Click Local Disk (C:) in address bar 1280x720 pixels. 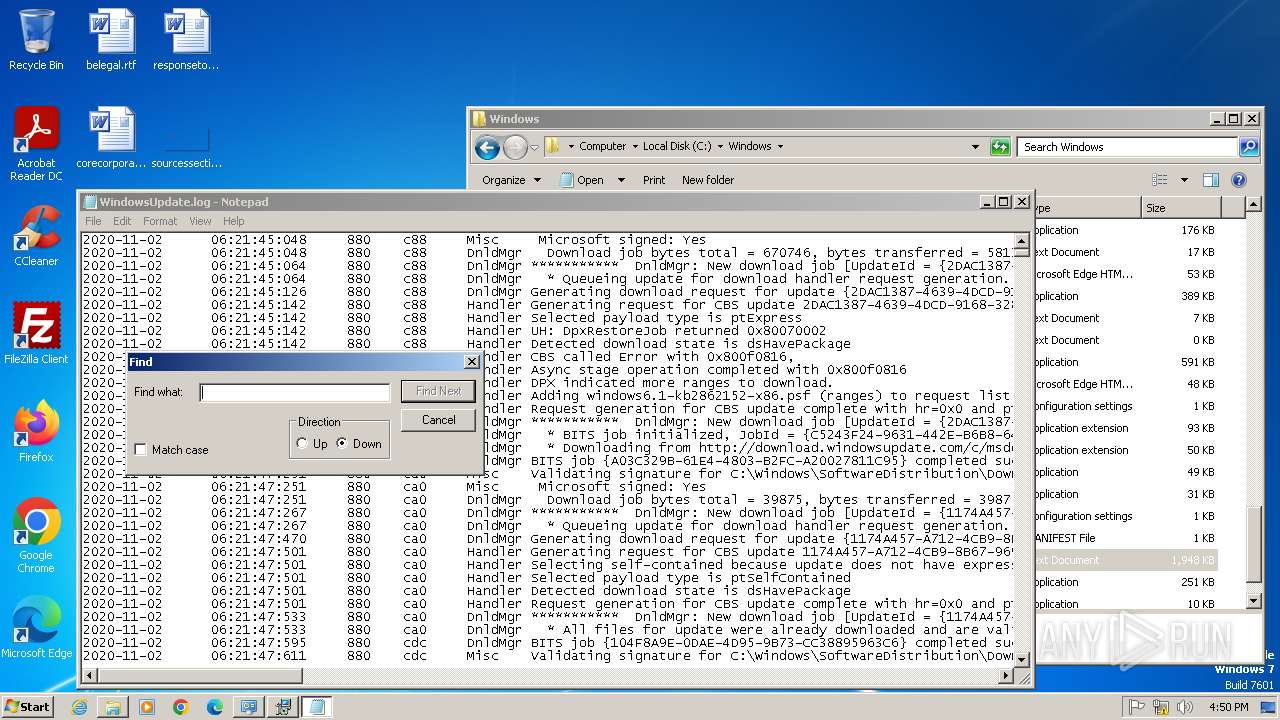pyautogui.click(x=677, y=146)
